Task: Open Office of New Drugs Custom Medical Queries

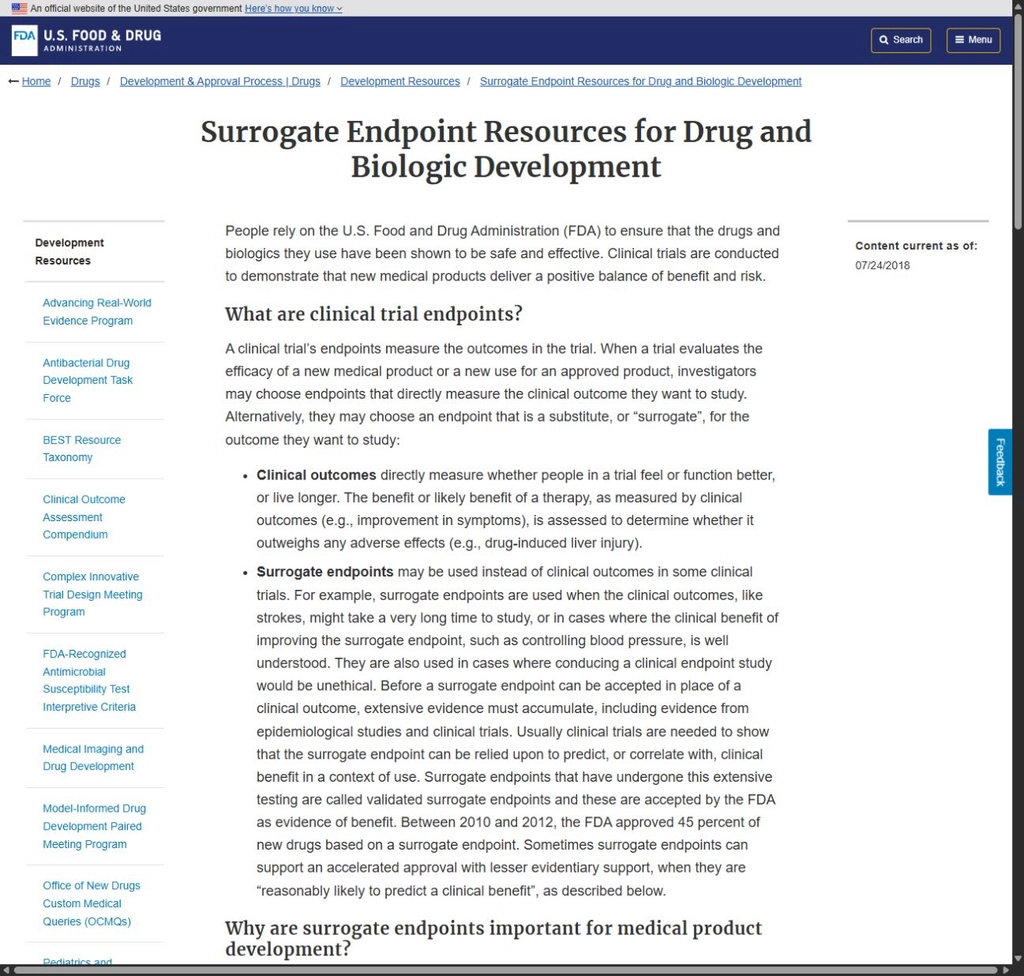Action: point(91,903)
